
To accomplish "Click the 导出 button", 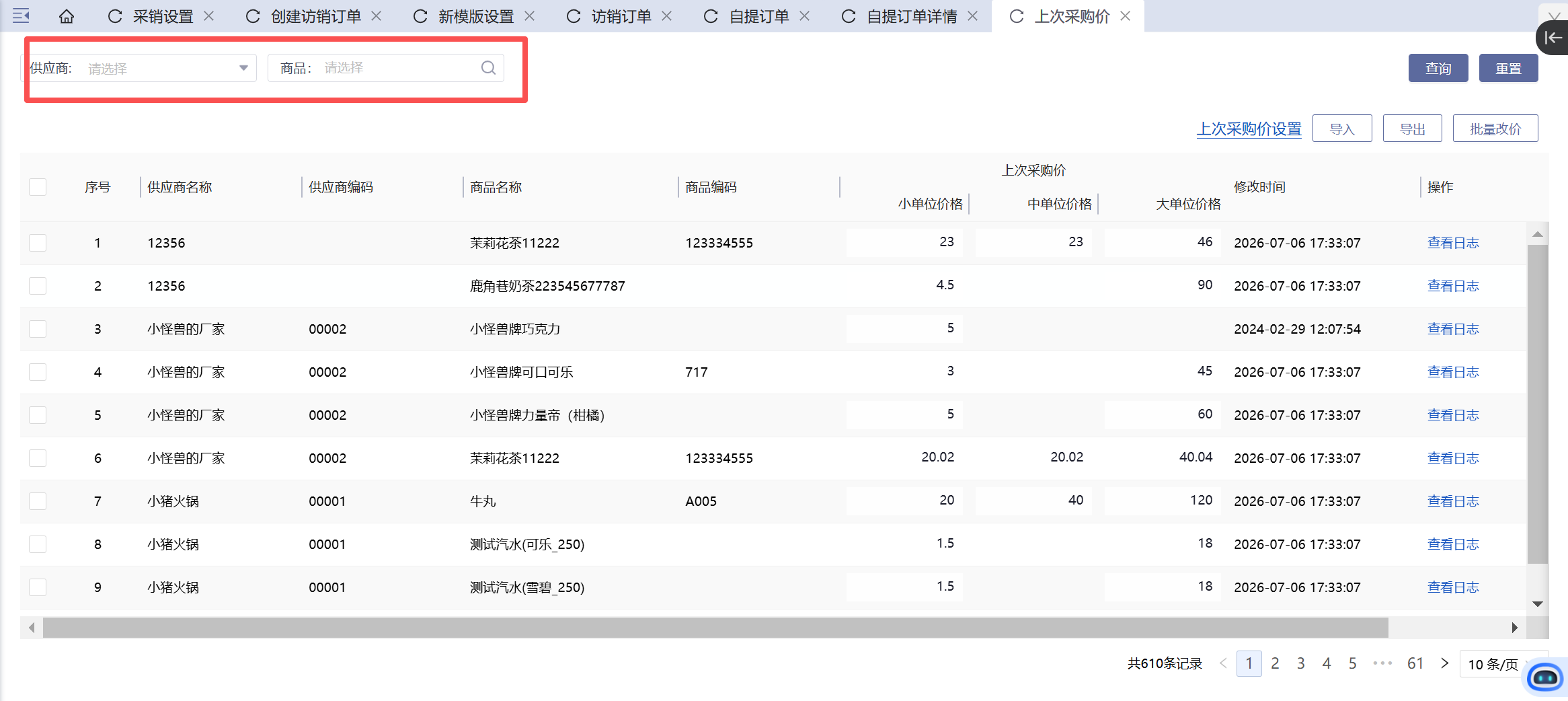I will pyautogui.click(x=1412, y=128).
